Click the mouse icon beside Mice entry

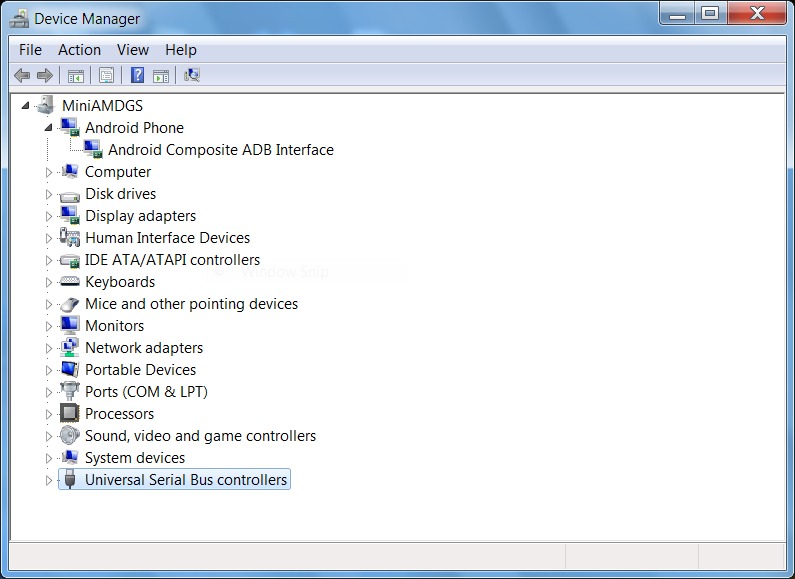70,304
